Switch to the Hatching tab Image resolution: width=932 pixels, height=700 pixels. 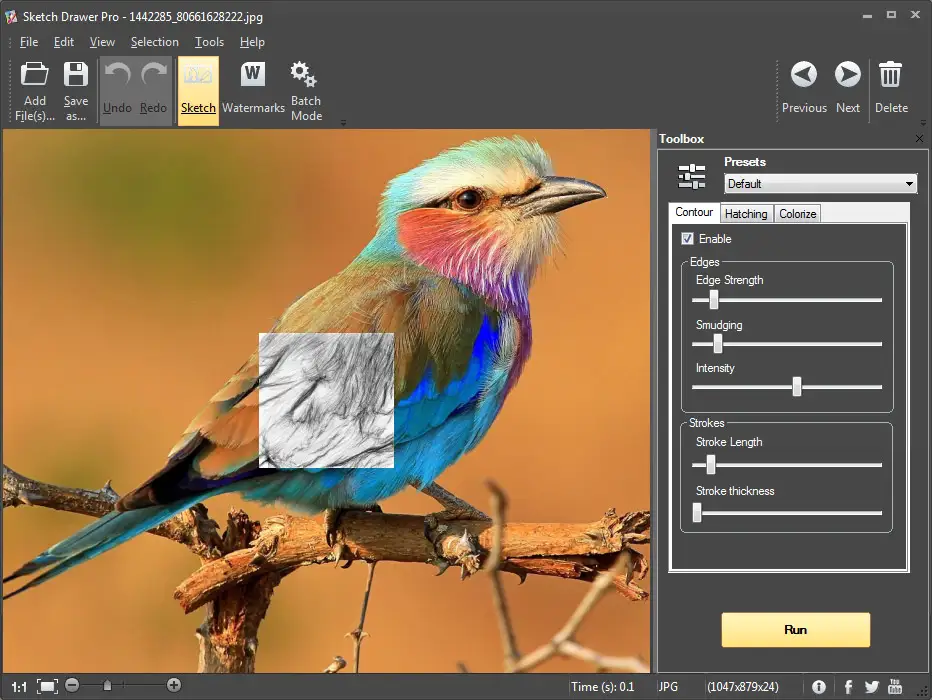[x=746, y=214]
